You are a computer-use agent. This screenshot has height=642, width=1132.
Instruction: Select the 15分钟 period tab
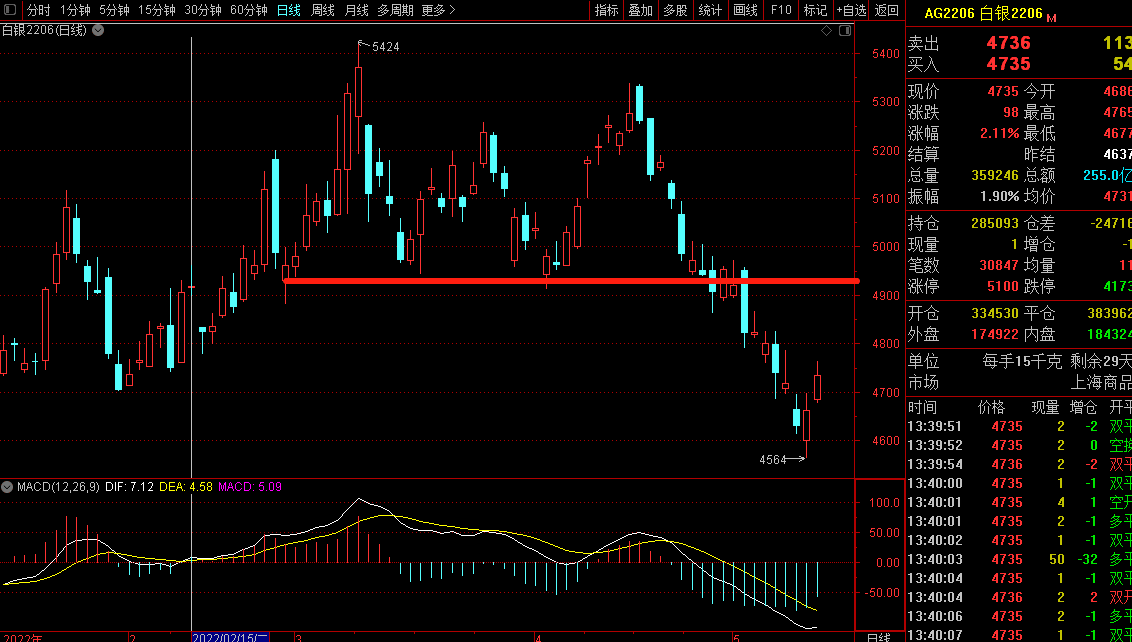pyautogui.click(x=157, y=10)
